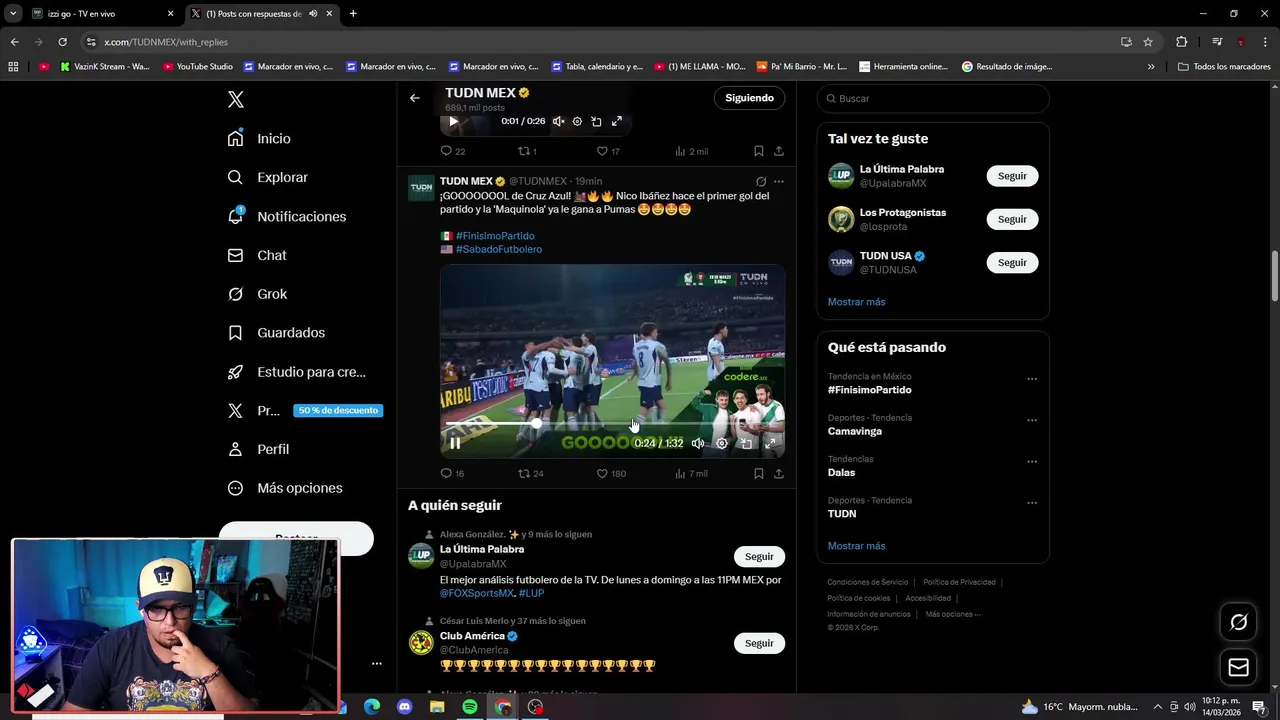Click Mostrar más under Tal vez te guste

tap(856, 302)
